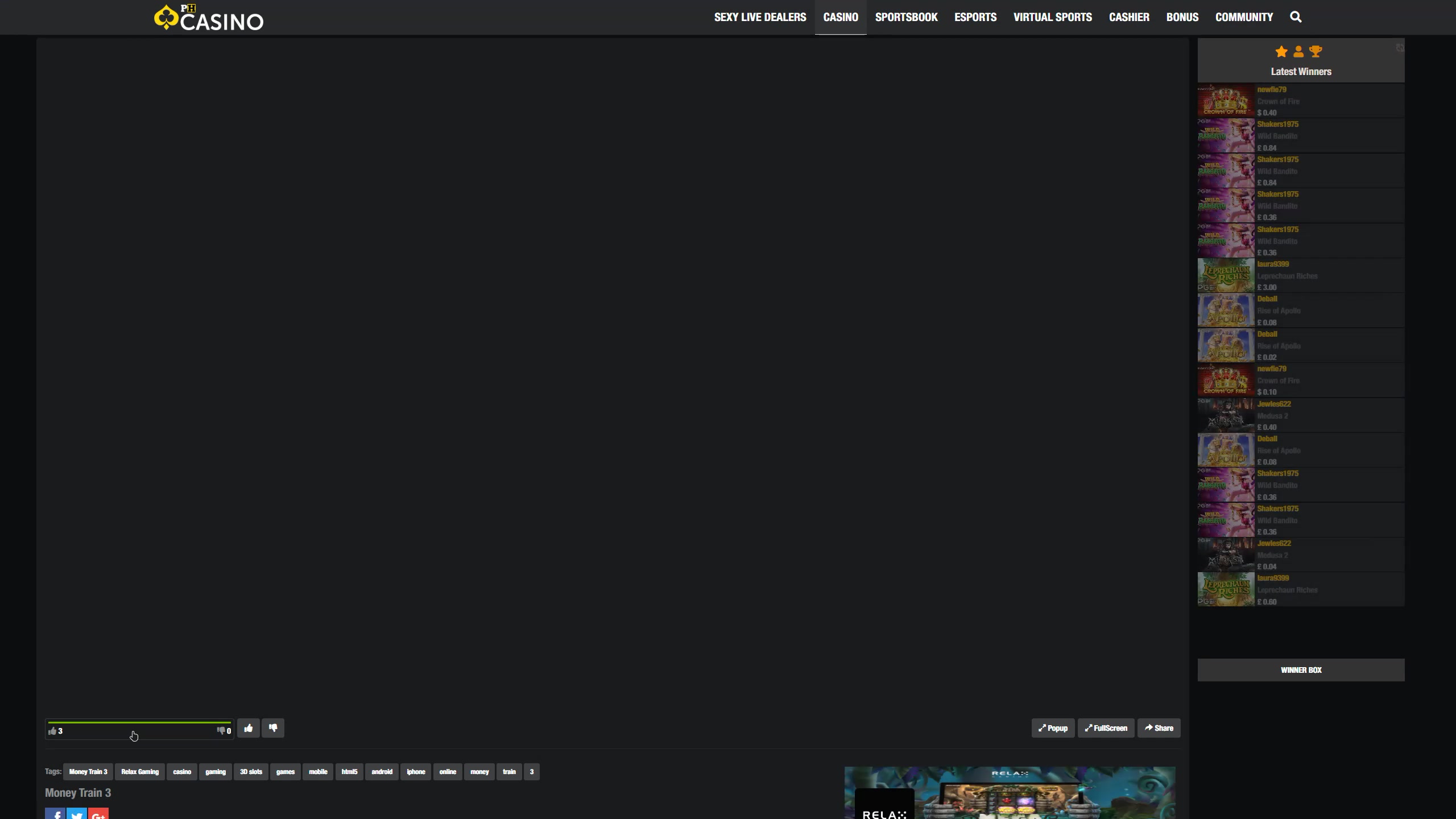Open the Casino menu tab
This screenshot has height=819, width=1456.
coord(841,17)
